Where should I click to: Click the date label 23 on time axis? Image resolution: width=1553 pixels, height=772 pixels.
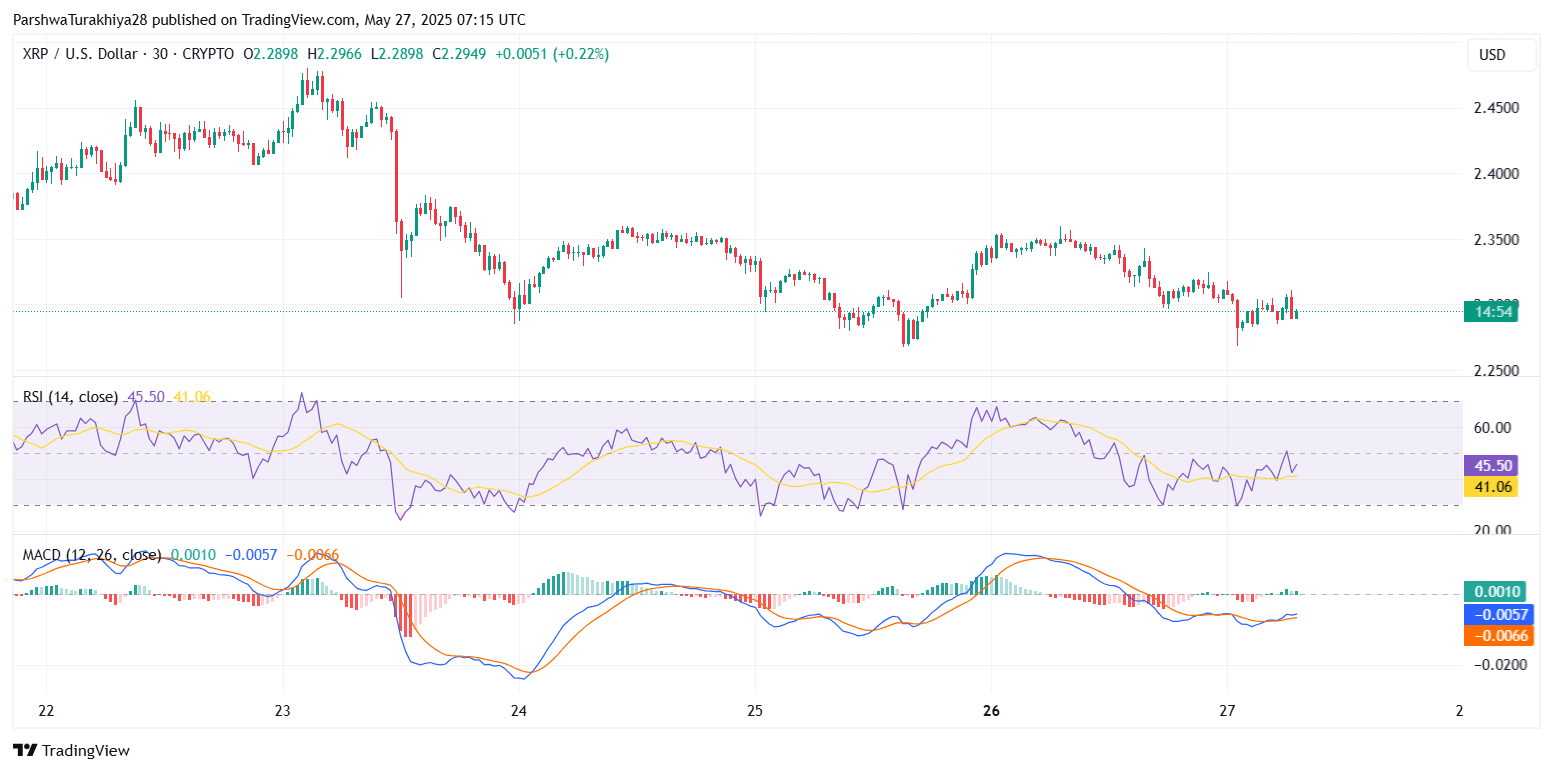tap(282, 711)
